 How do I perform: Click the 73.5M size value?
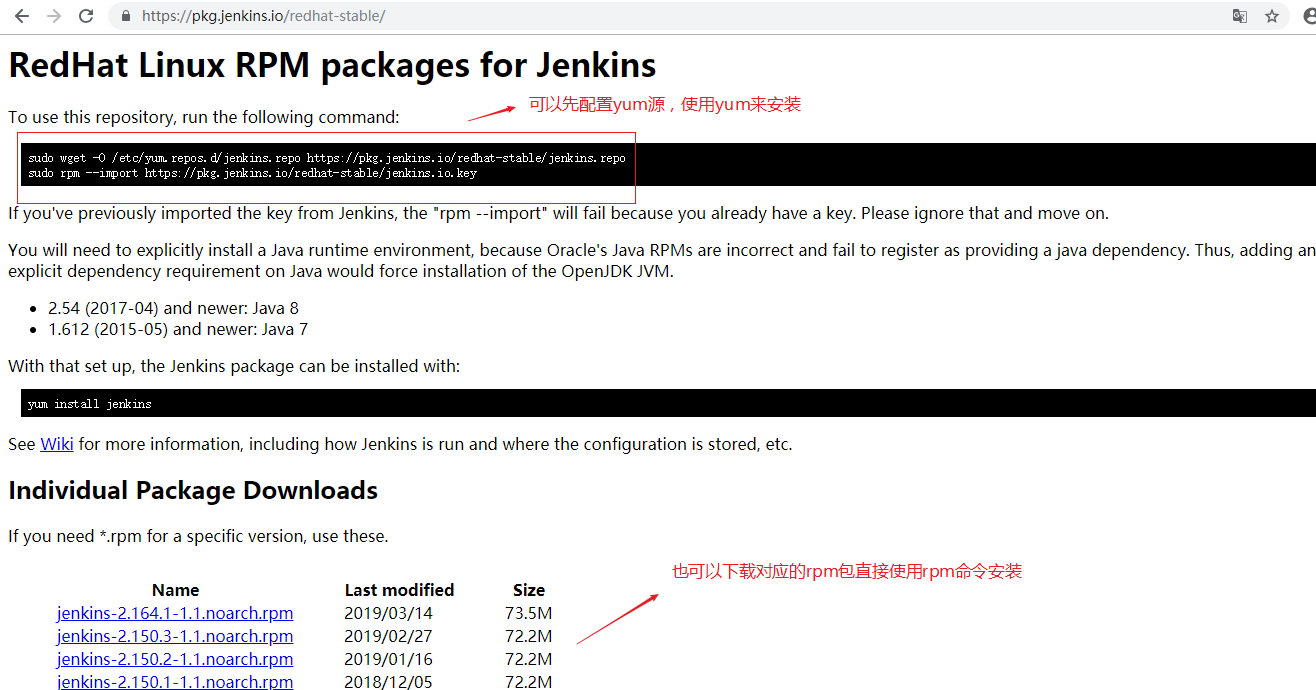529,613
